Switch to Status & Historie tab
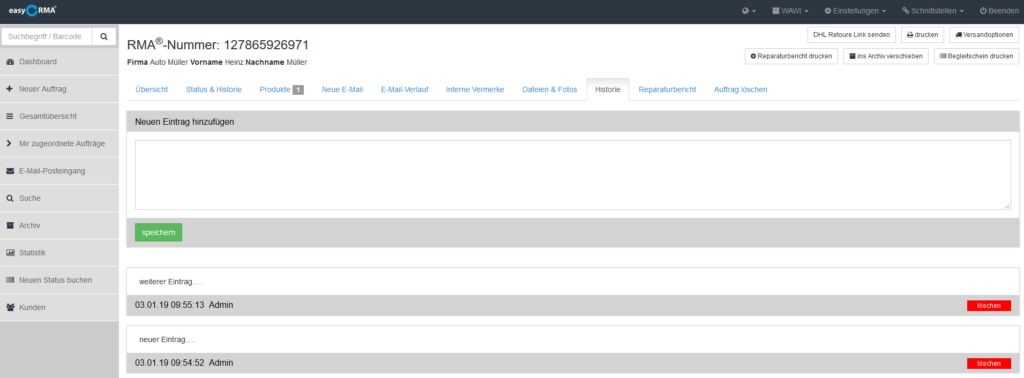Screen dimensions: 1024x378 (214, 89)
